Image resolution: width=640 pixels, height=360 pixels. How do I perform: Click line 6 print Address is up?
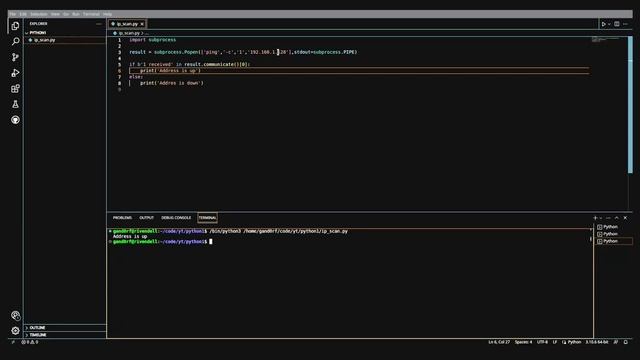click(170, 71)
